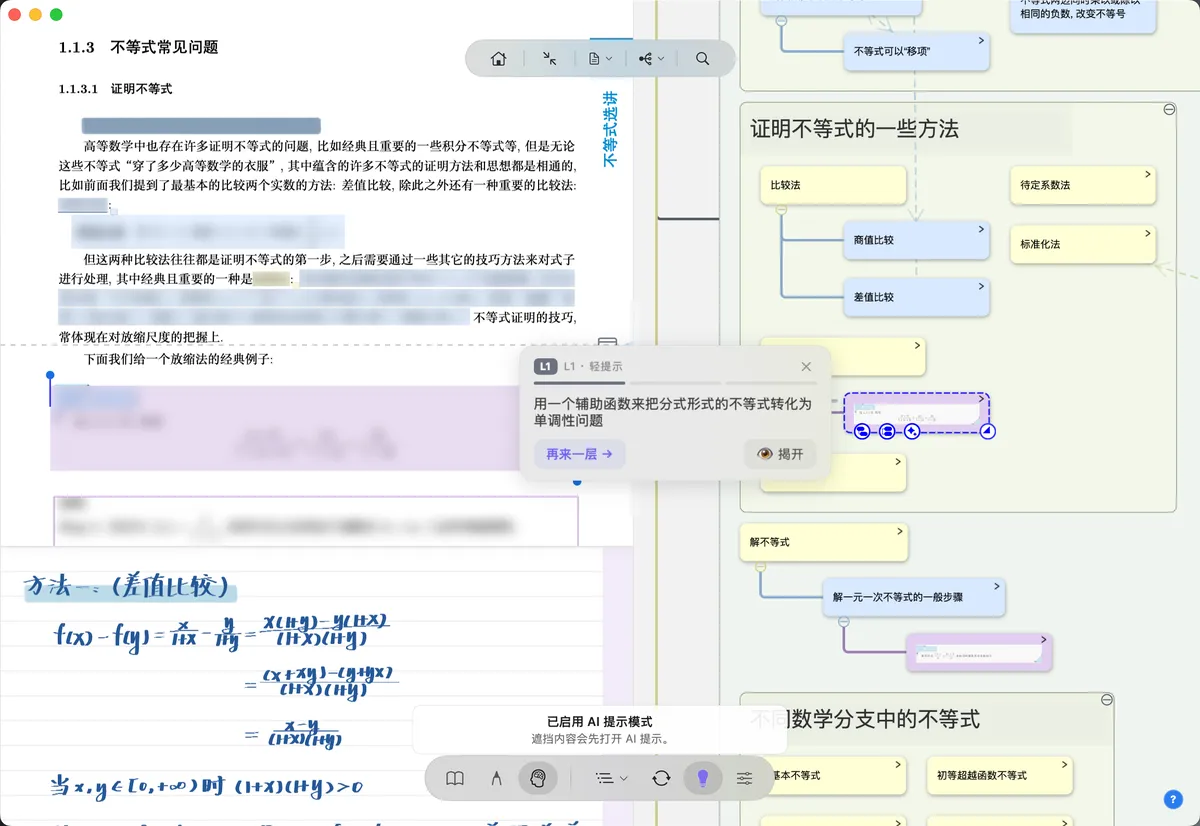Click the 不同数学分支中的不等式 group title
The image size is (1200, 826).
pyautogui.click(x=864, y=719)
